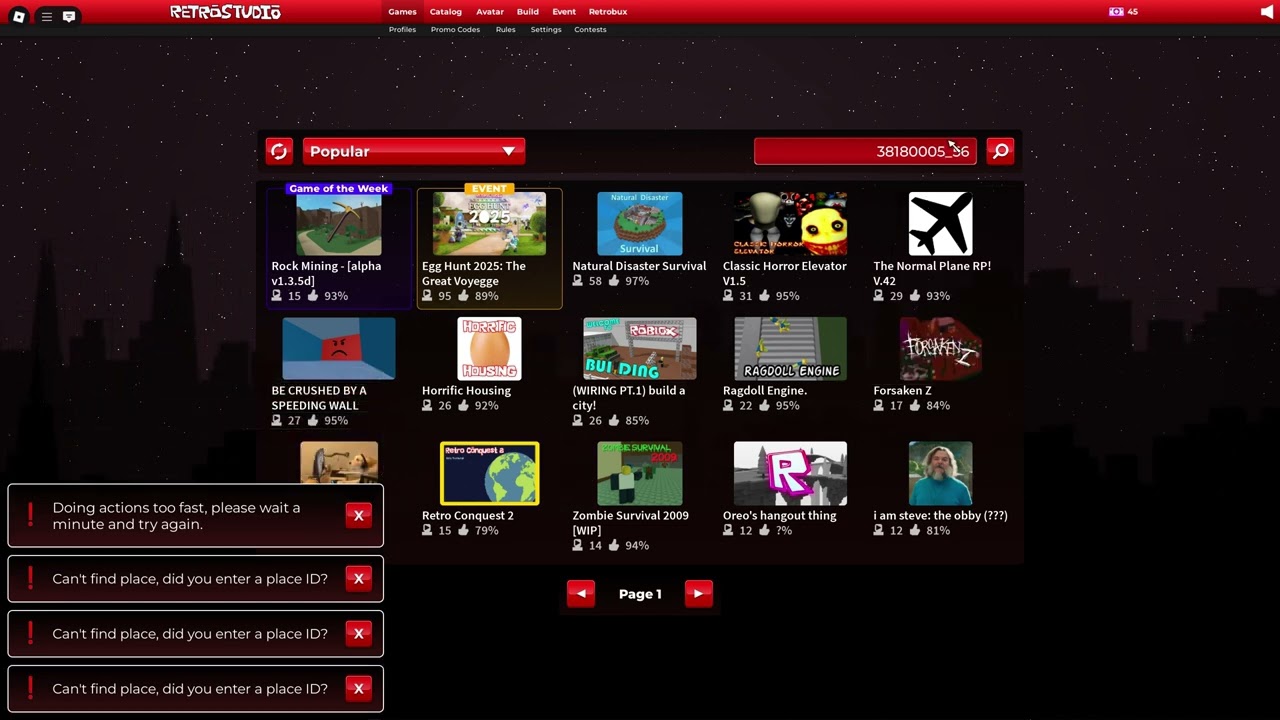Open the Retrobux tab
Image resolution: width=1280 pixels, height=720 pixels.
tap(608, 12)
